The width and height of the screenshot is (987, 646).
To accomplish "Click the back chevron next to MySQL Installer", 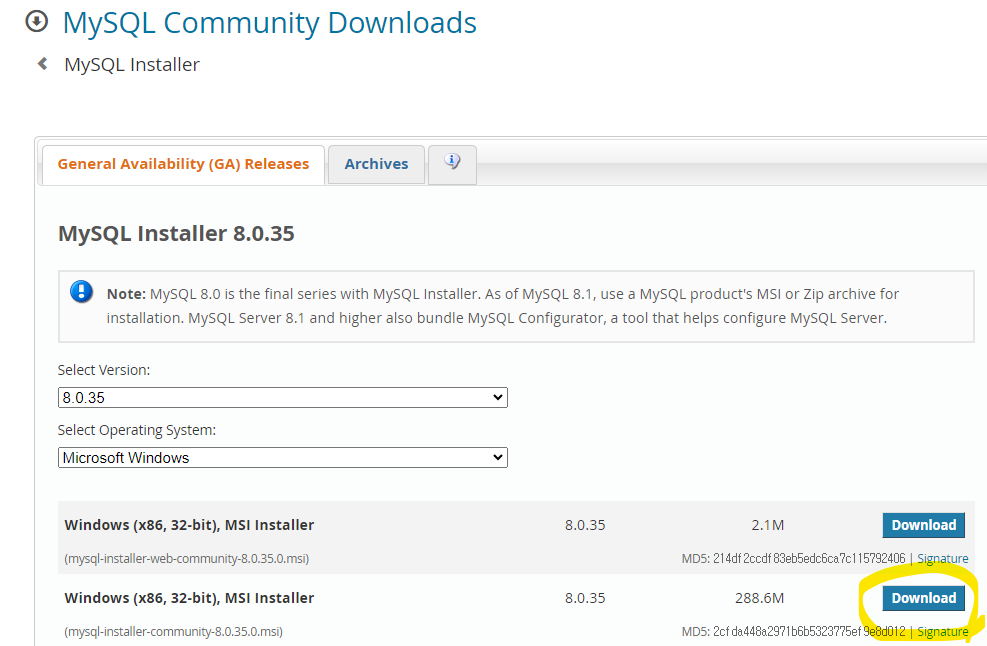I will click(42, 64).
